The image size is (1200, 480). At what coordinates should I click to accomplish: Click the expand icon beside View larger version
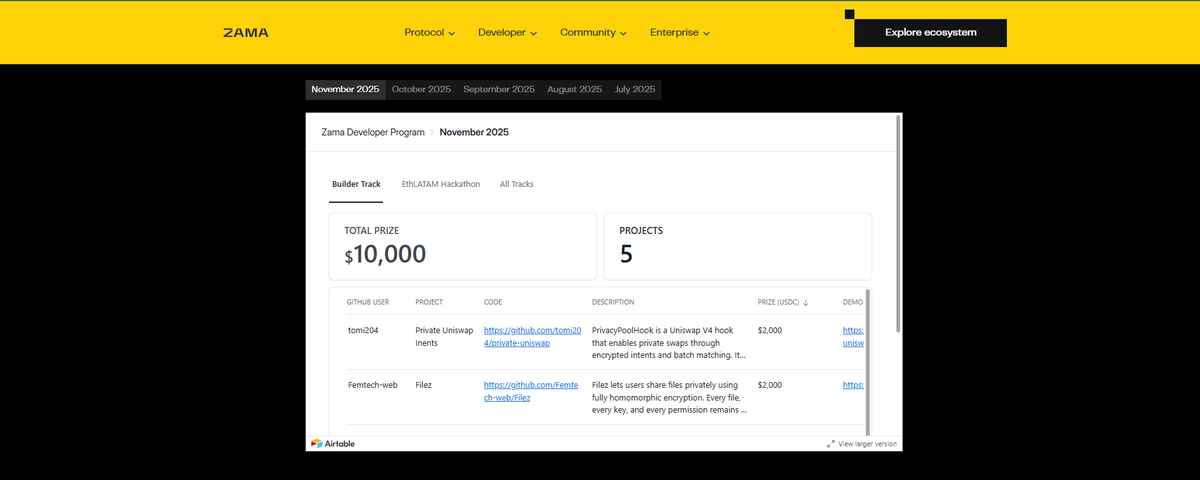click(x=831, y=443)
